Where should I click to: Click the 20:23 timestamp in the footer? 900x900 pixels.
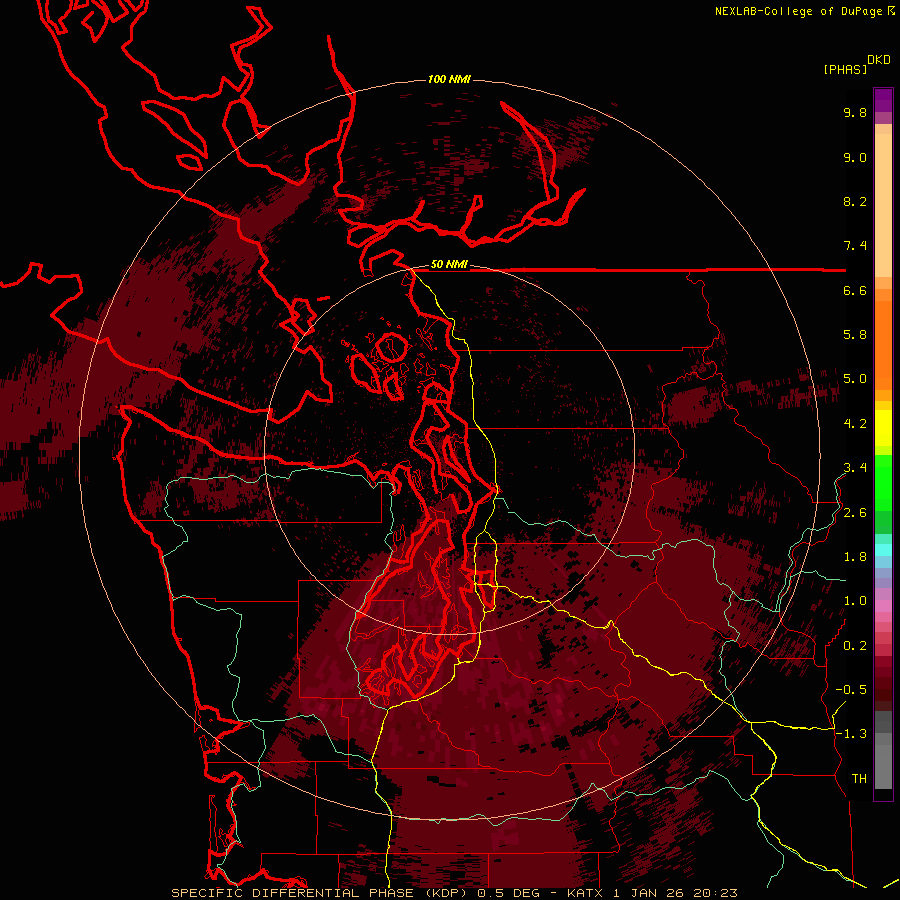[x=714, y=893]
